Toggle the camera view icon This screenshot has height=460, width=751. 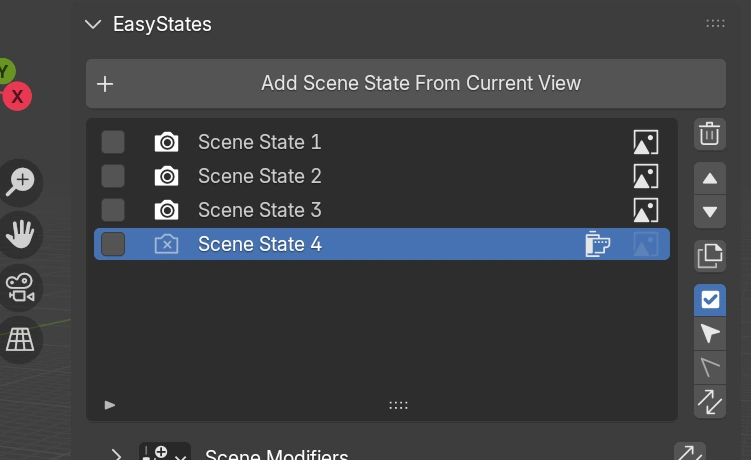click(20, 287)
